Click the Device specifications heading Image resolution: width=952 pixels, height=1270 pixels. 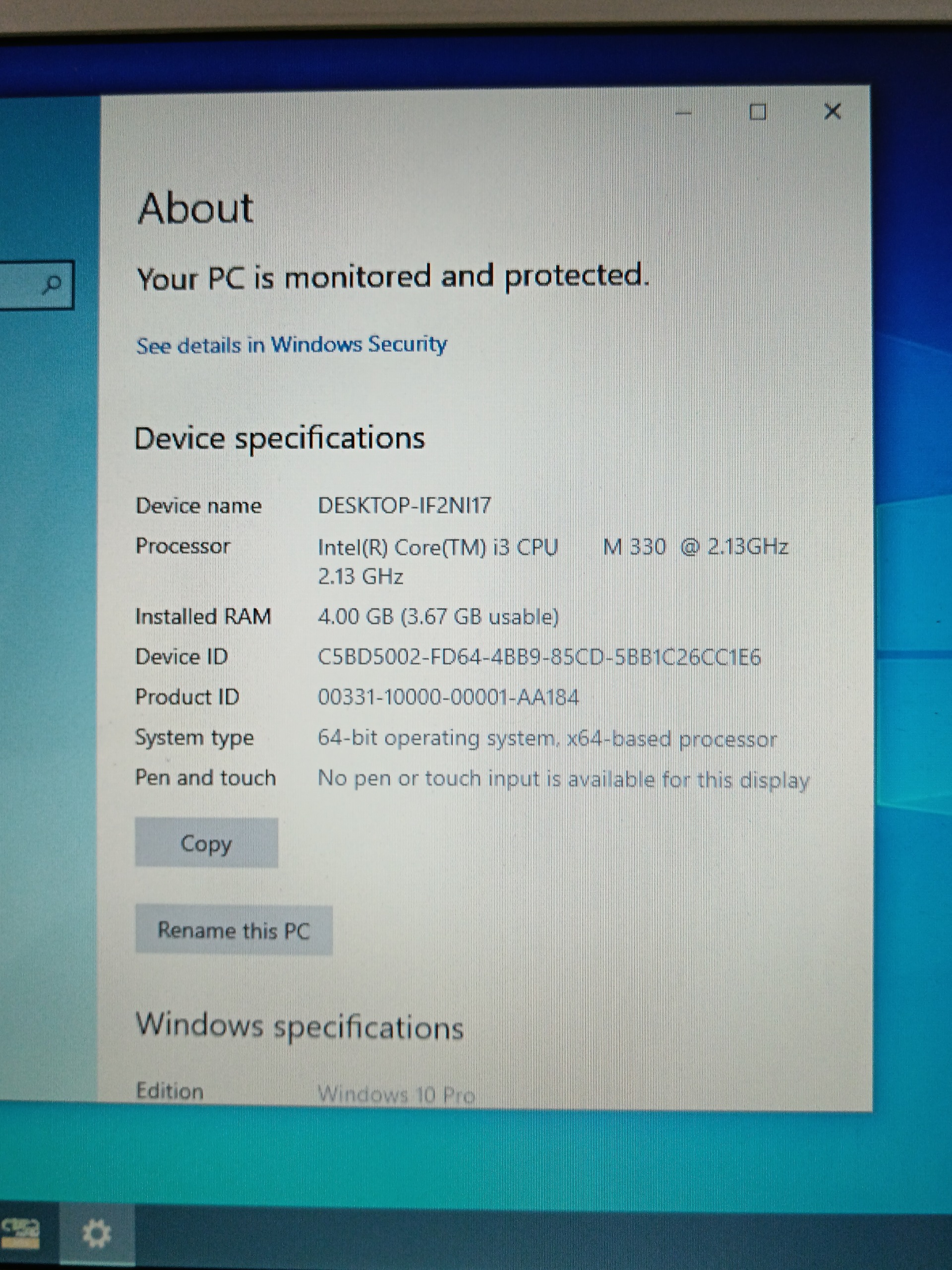pos(280,439)
